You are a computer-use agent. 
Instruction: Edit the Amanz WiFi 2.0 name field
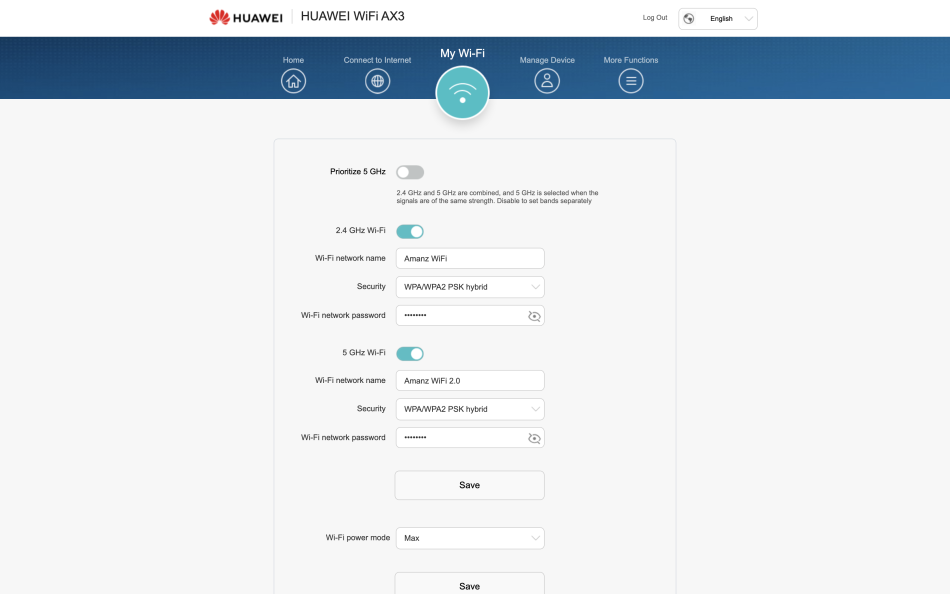point(470,381)
